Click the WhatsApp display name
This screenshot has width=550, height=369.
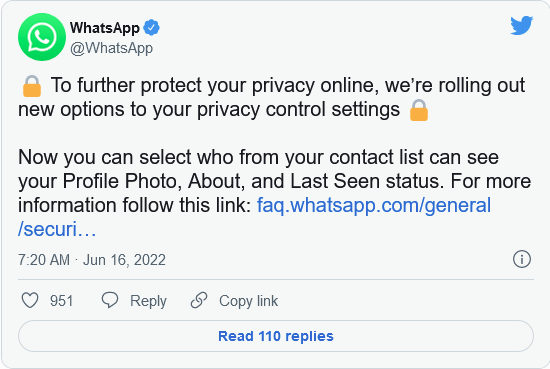pyautogui.click(x=105, y=28)
